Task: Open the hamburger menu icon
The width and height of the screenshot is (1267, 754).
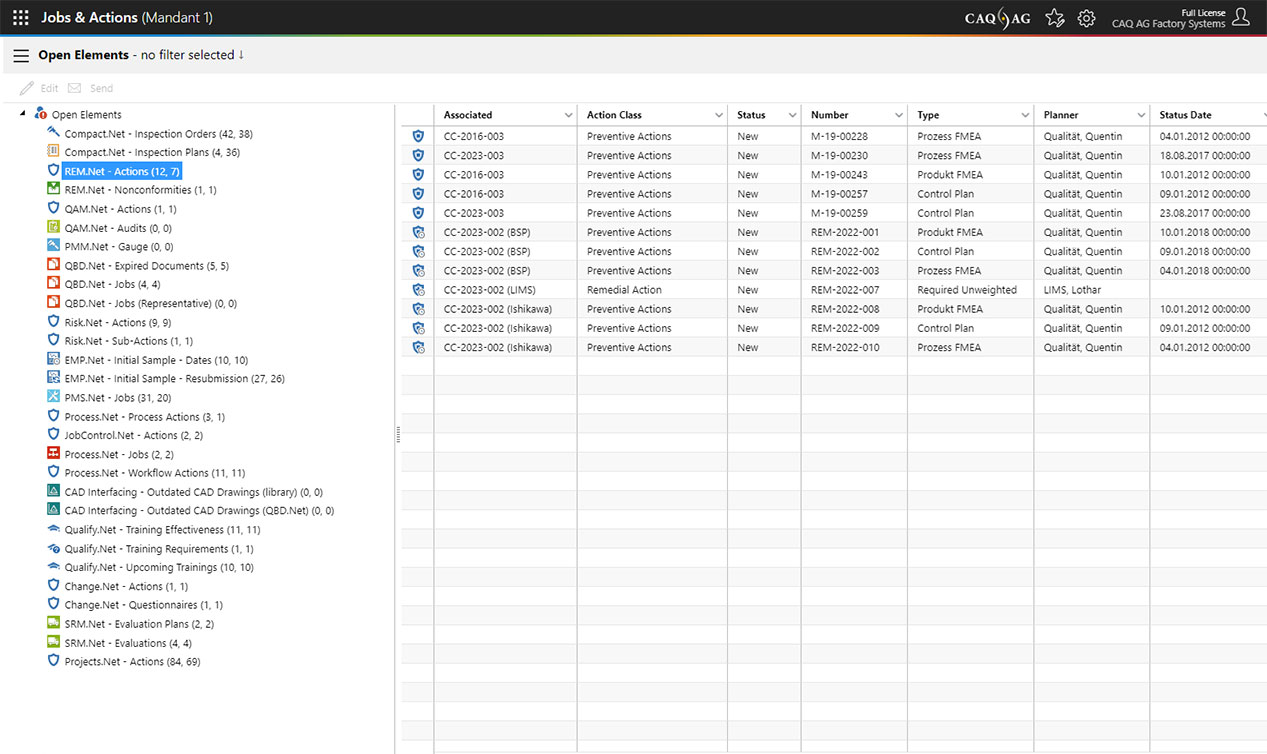Action: point(21,56)
